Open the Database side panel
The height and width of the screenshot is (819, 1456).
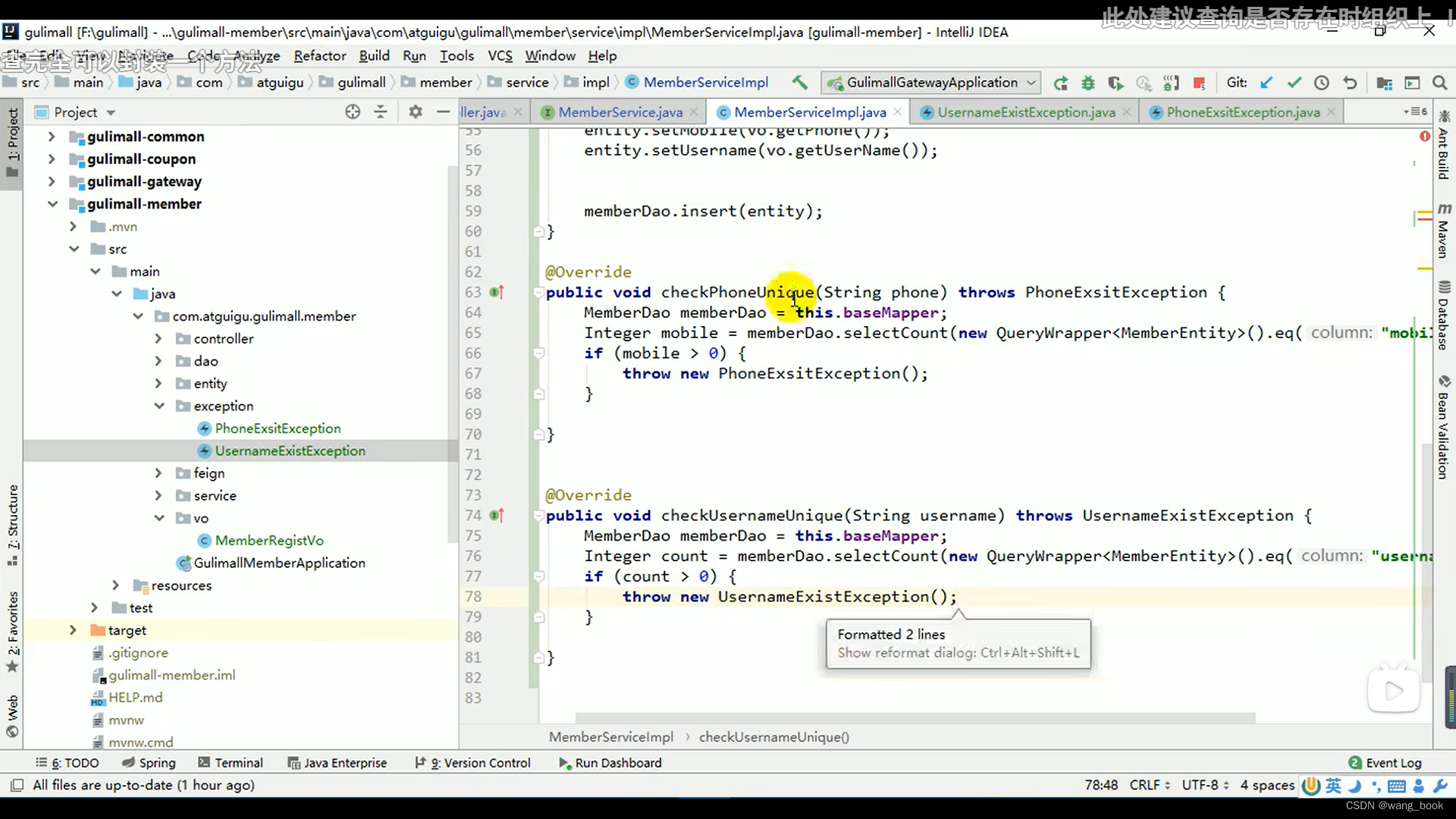[x=1444, y=316]
